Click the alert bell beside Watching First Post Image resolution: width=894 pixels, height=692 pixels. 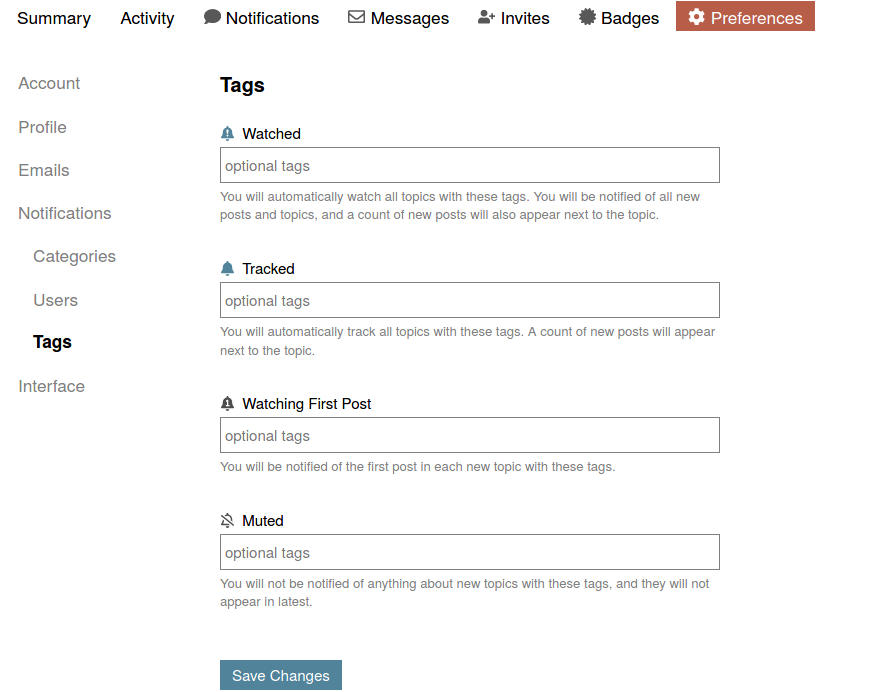click(x=227, y=403)
